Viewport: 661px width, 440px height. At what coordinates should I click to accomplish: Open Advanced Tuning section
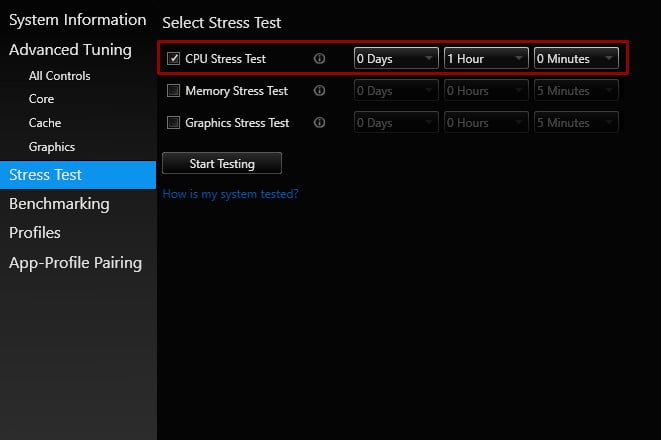(70, 50)
